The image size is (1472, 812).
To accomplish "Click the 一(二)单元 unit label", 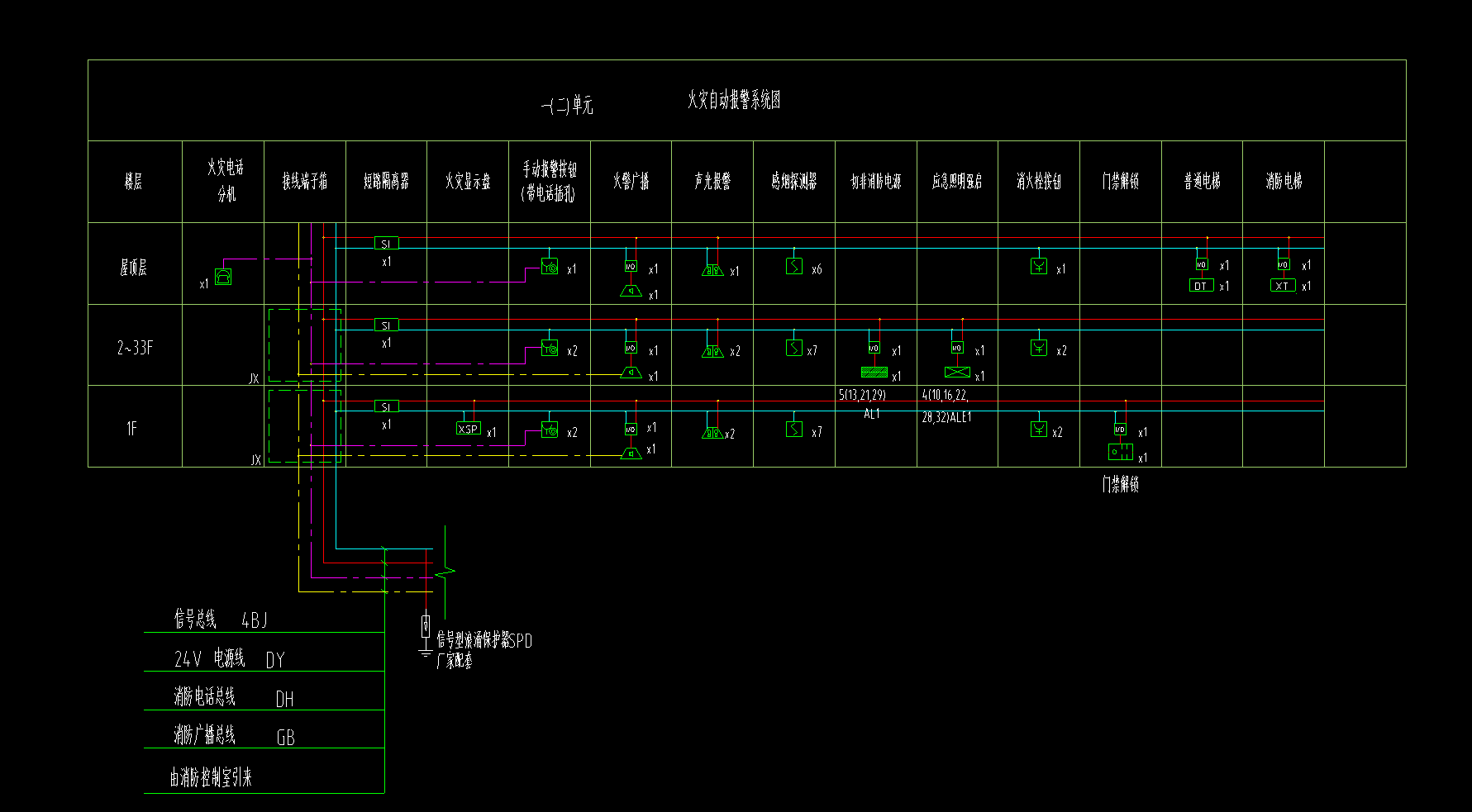I will tap(567, 106).
